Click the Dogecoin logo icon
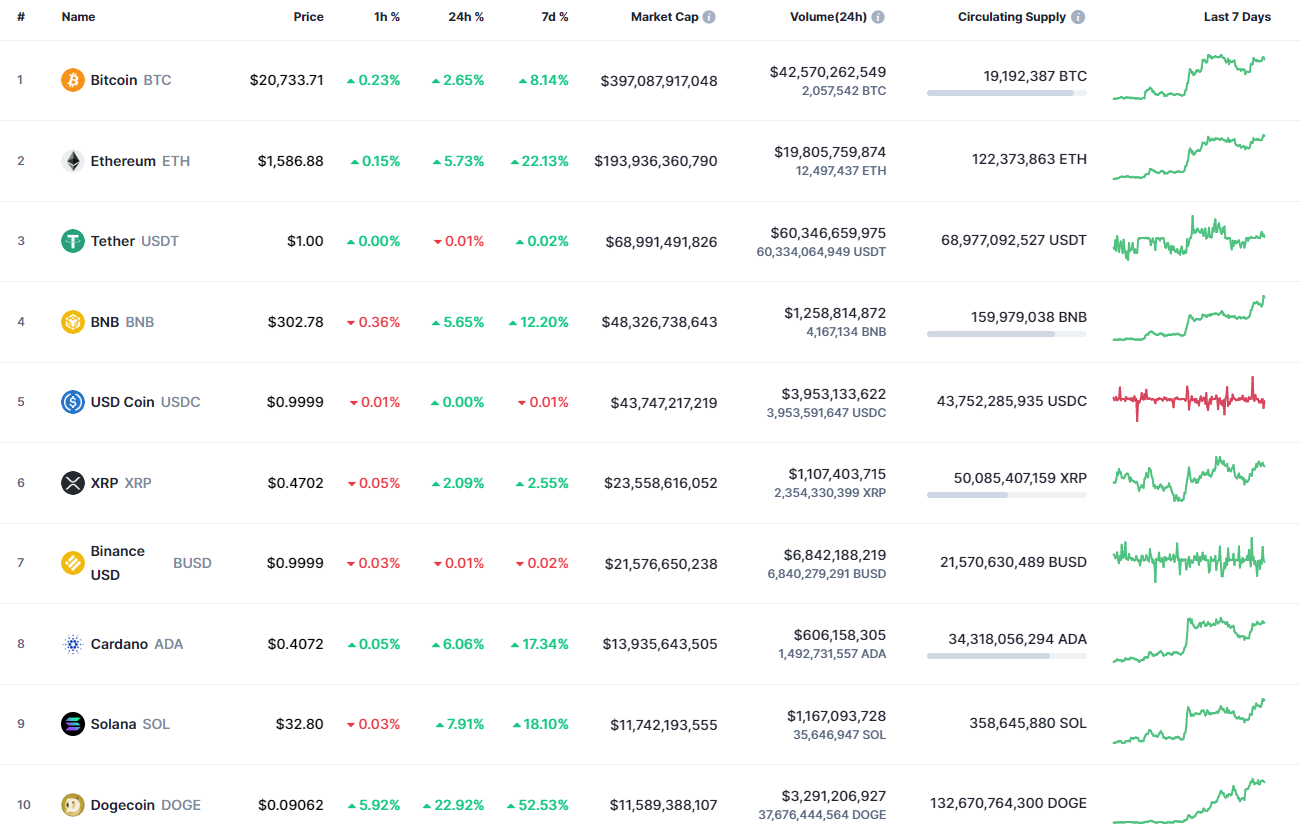Screen dimensions: 1301x834 (72, 804)
